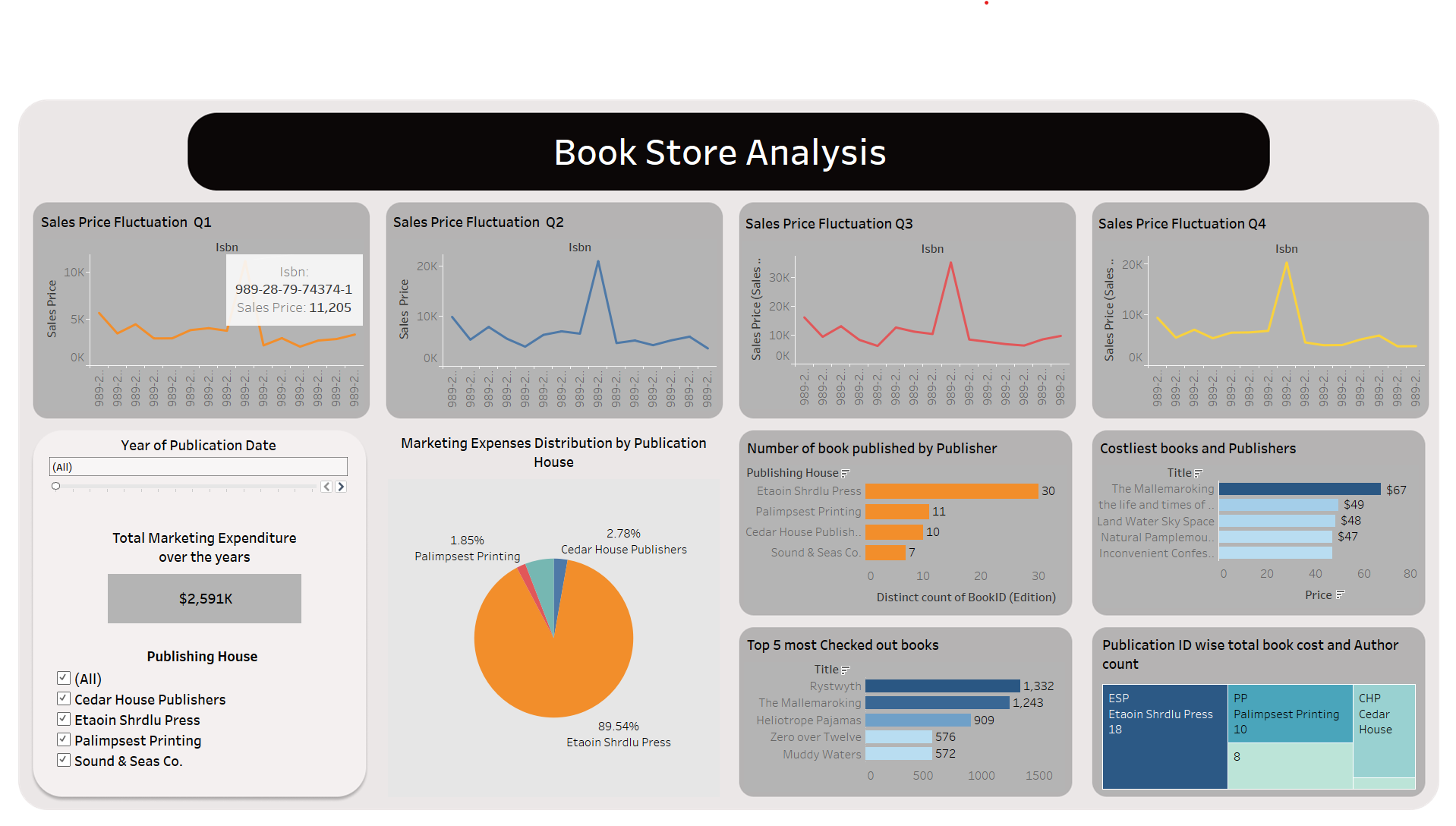Click the Costliest books and Publishers title
Image resolution: width=1456 pixels, height=826 pixels.
tap(1198, 449)
